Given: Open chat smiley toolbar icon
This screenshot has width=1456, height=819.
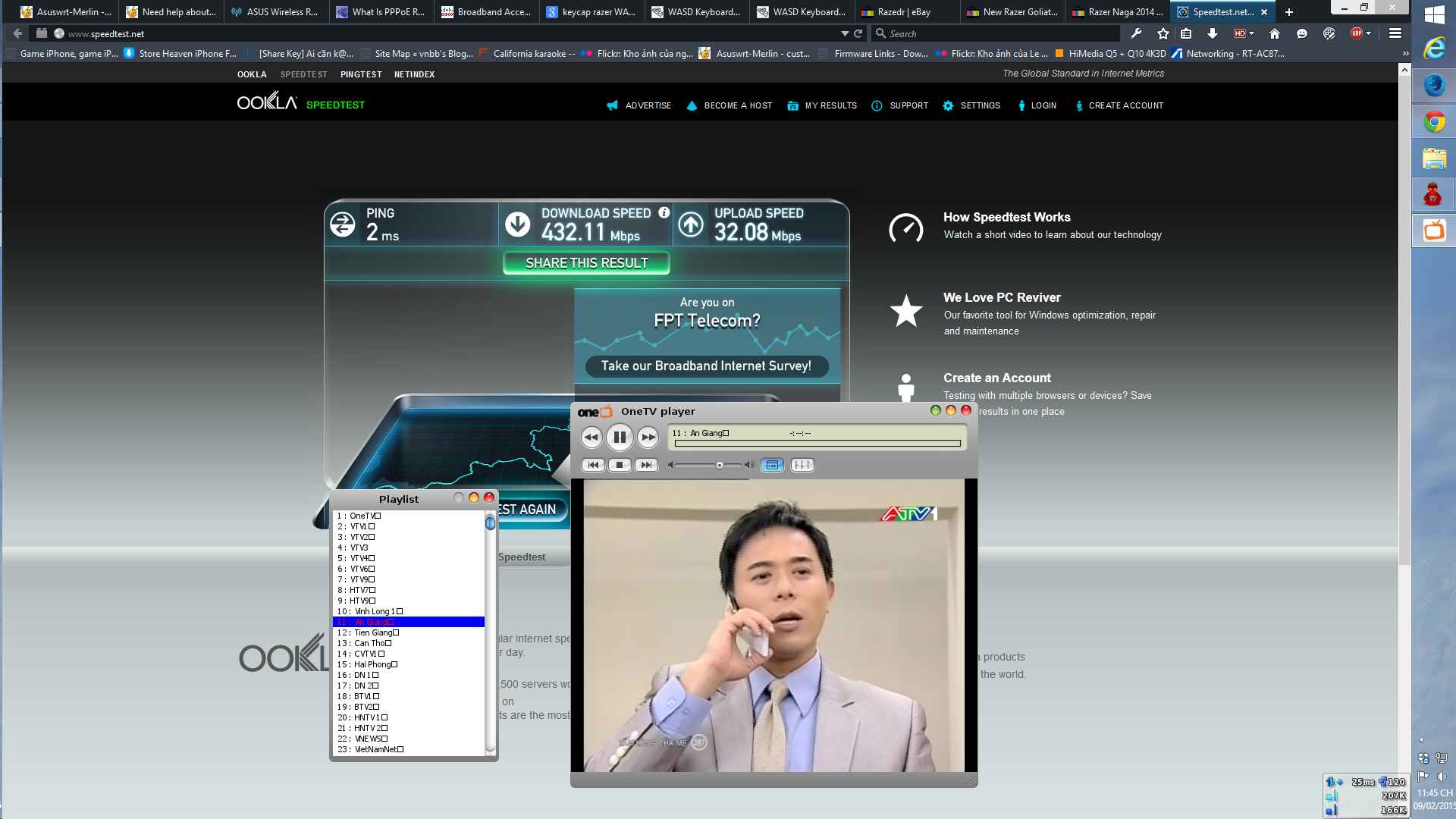Looking at the screenshot, I should click(1302, 33).
